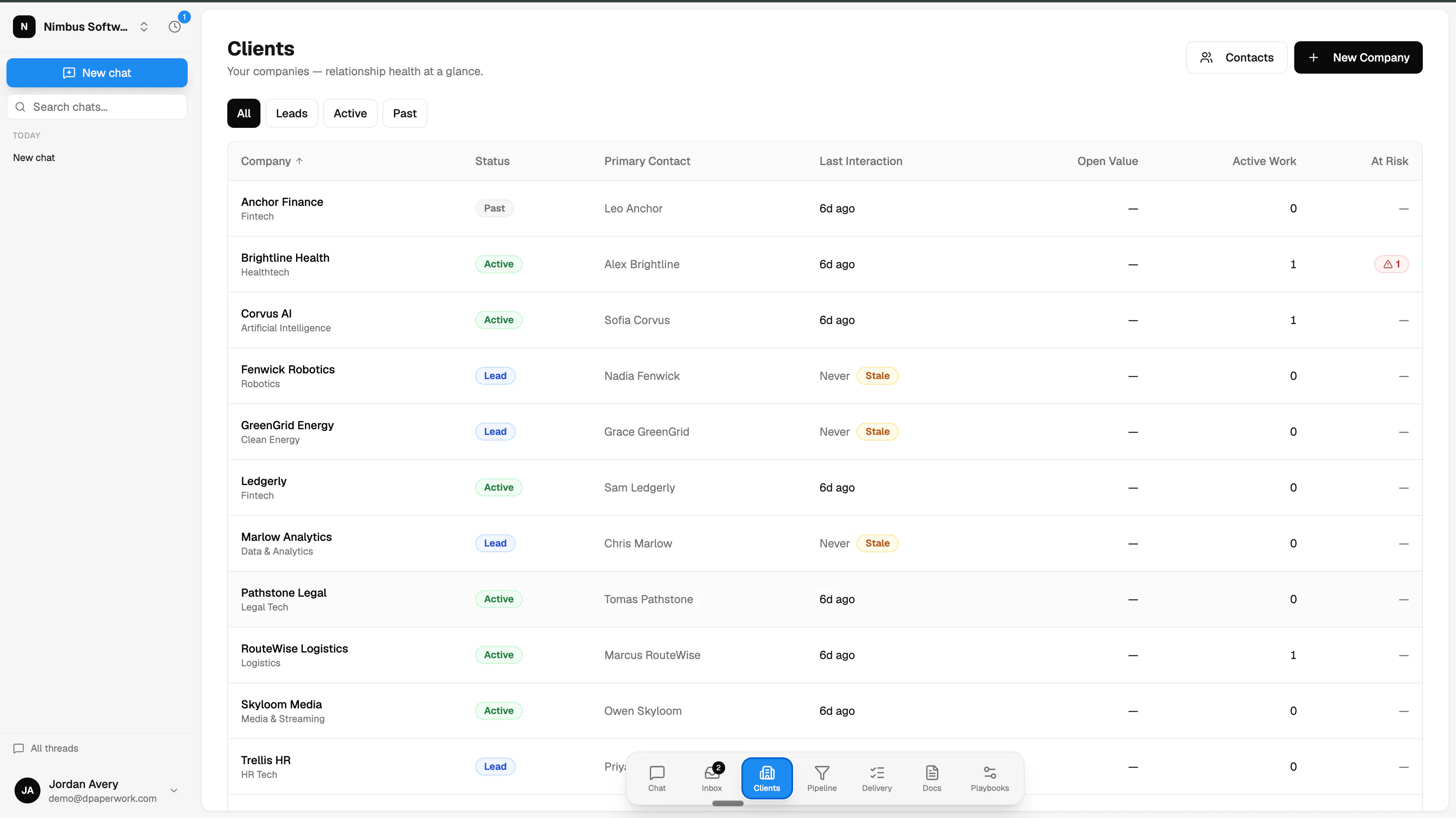Click contact Leo Anchor
Viewport: 1456px width, 818px height.
coord(633,209)
